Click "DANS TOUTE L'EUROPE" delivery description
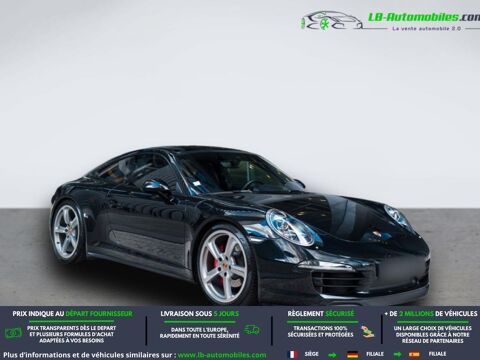 [199, 333]
